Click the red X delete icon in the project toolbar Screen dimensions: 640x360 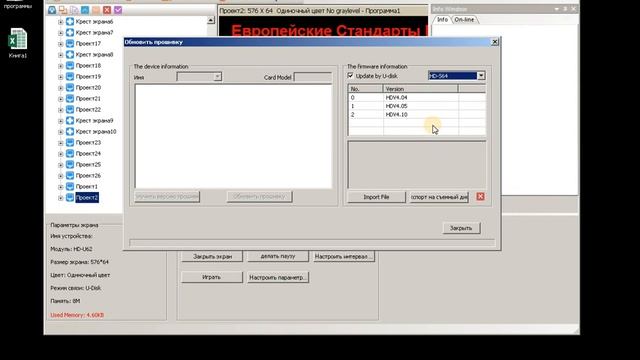tap(107, 10)
